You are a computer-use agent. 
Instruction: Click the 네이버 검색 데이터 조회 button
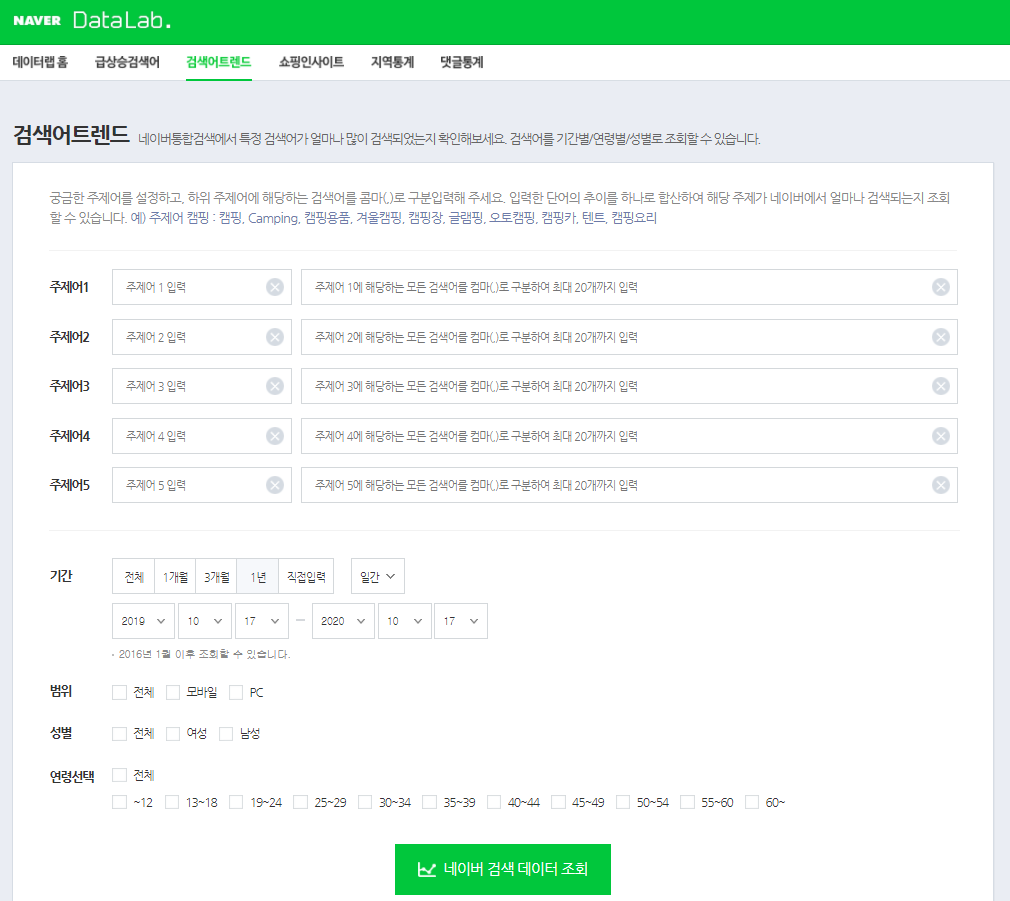pos(502,869)
